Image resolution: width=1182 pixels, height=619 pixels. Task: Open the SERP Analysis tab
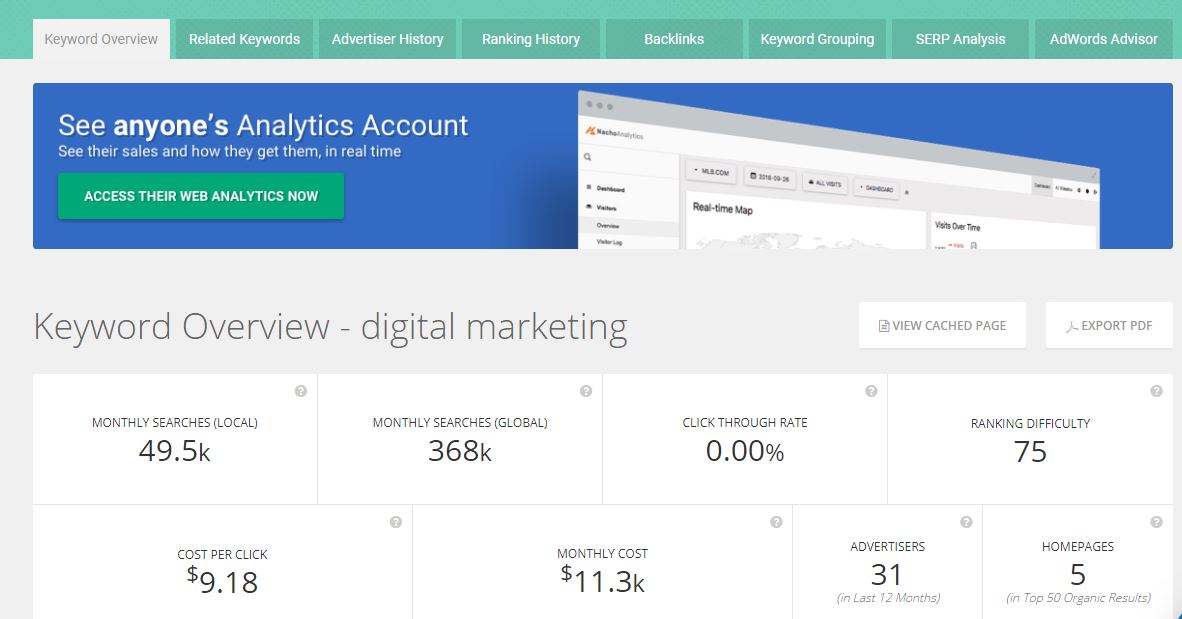point(960,39)
